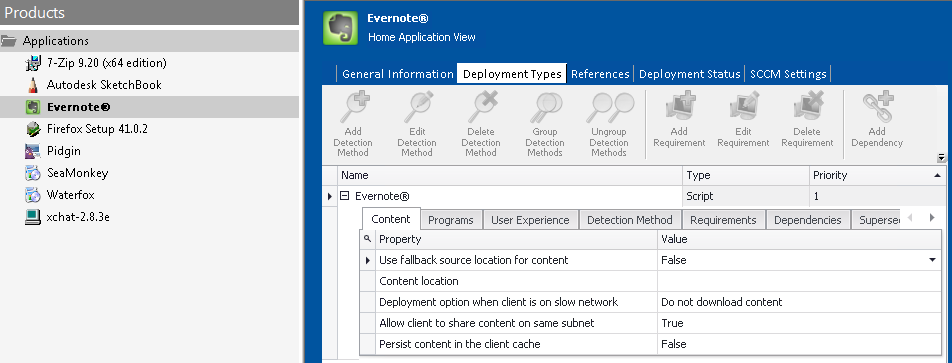Click the Edit Detection Method icon
This screenshot has height=363, width=952.
click(416, 108)
